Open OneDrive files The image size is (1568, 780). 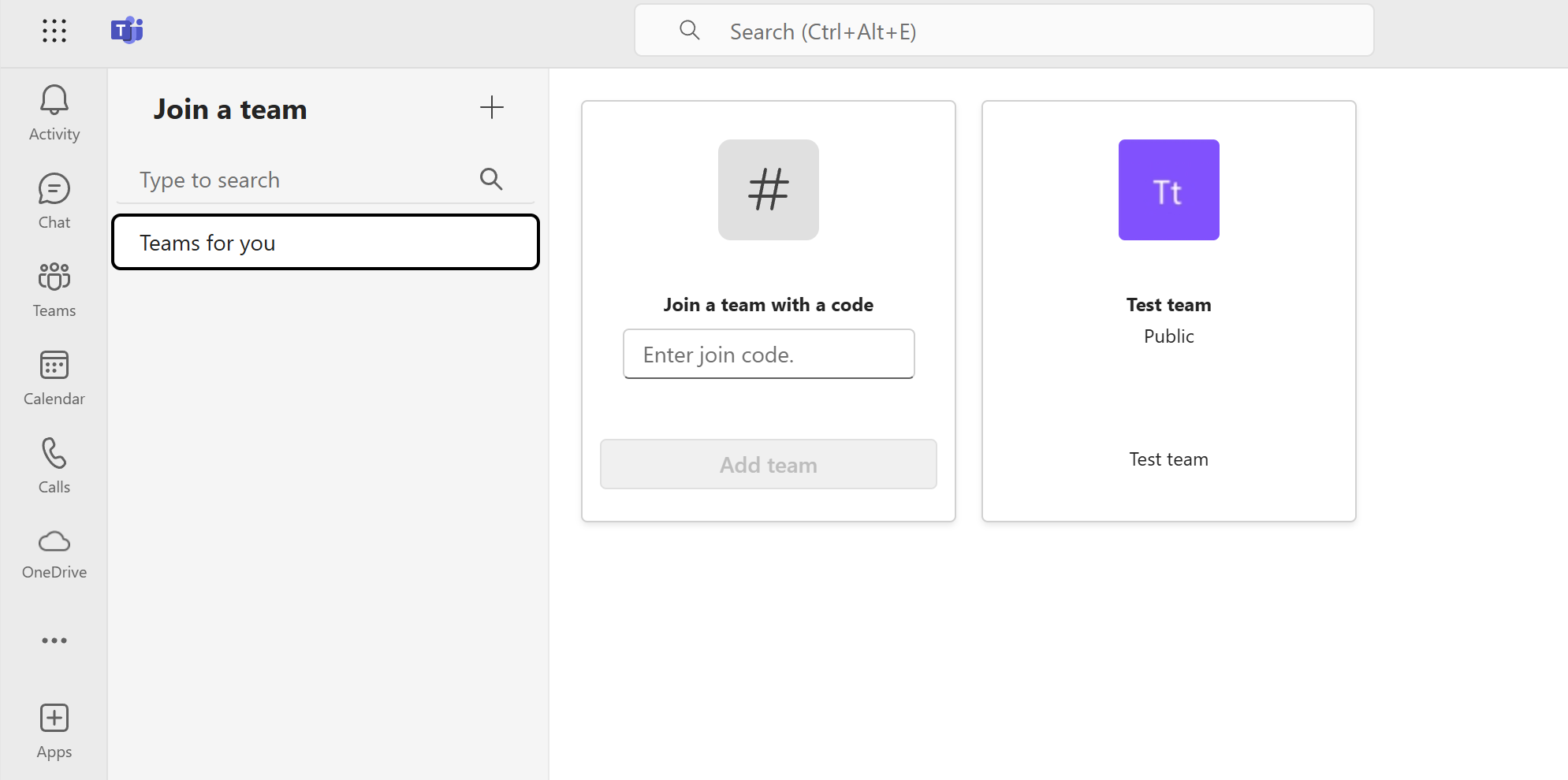54,555
